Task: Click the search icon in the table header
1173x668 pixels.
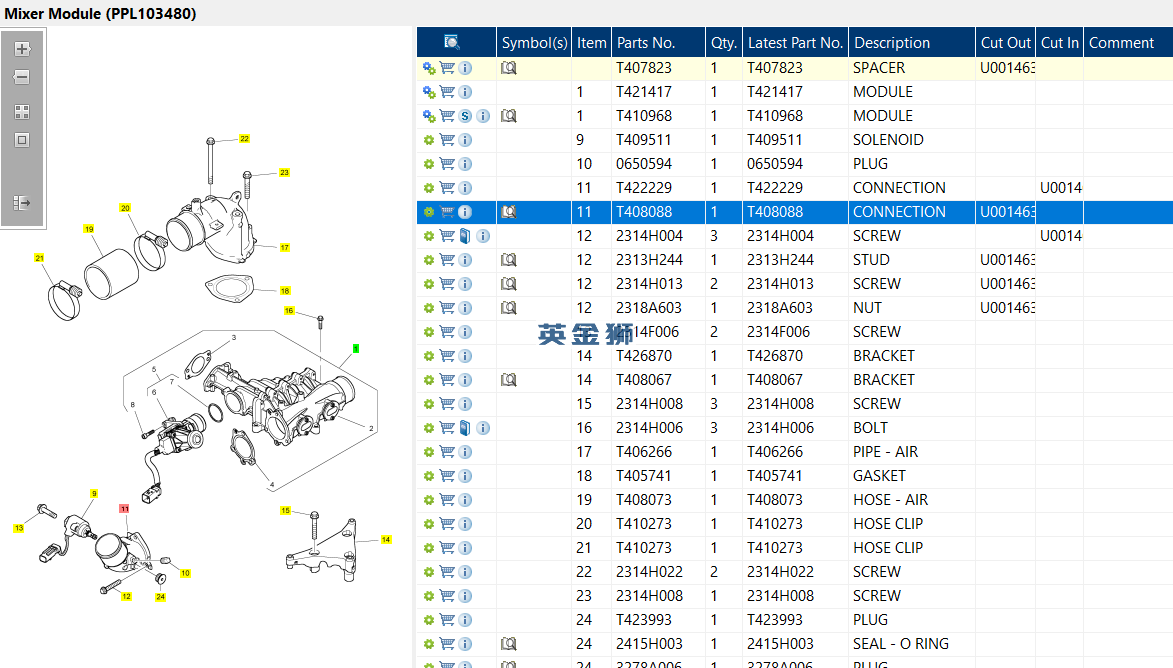Action: pos(452,43)
